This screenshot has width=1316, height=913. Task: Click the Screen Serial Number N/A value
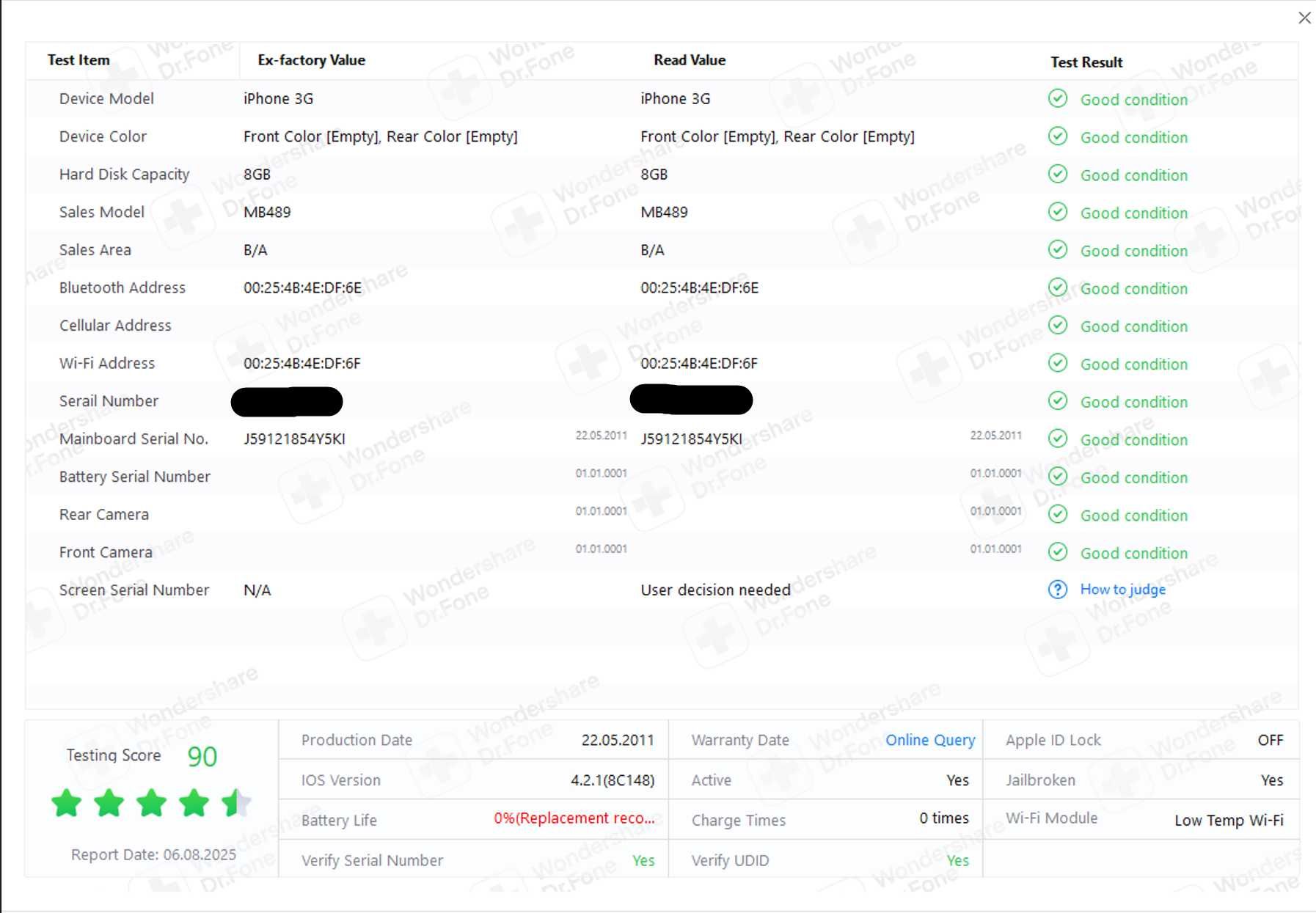click(257, 590)
